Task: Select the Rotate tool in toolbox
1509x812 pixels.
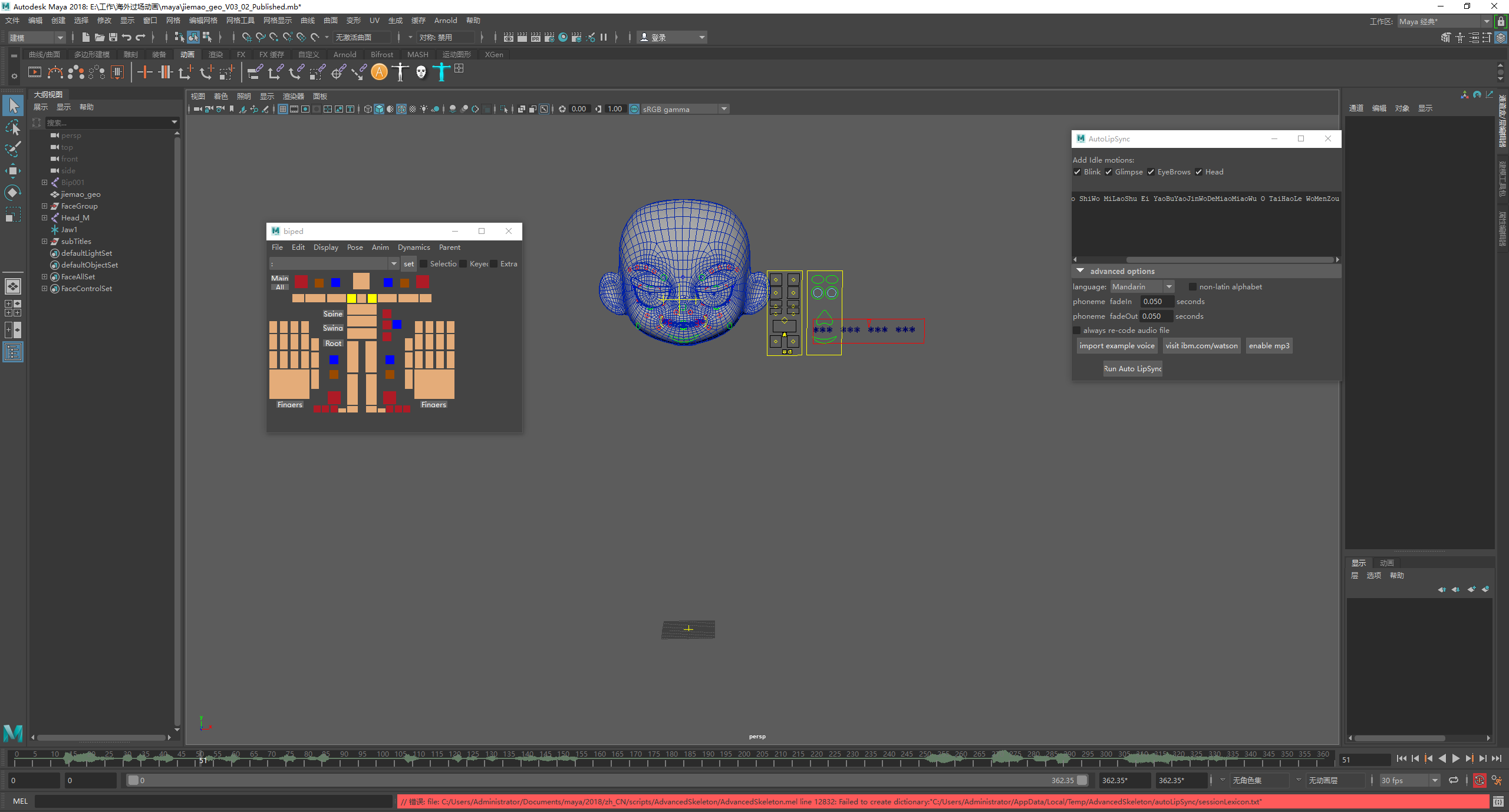Action: pyautogui.click(x=13, y=193)
